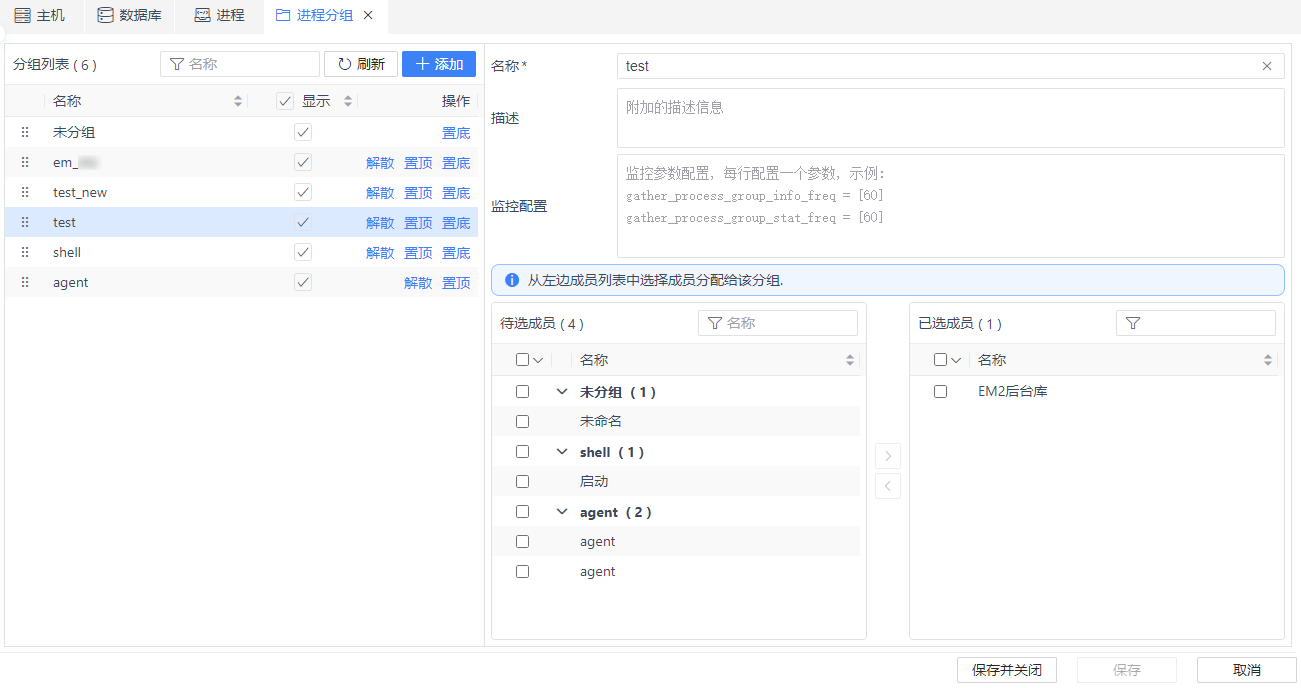Sort 已选成员 list by 名称 column arrows

click(x=1268, y=360)
